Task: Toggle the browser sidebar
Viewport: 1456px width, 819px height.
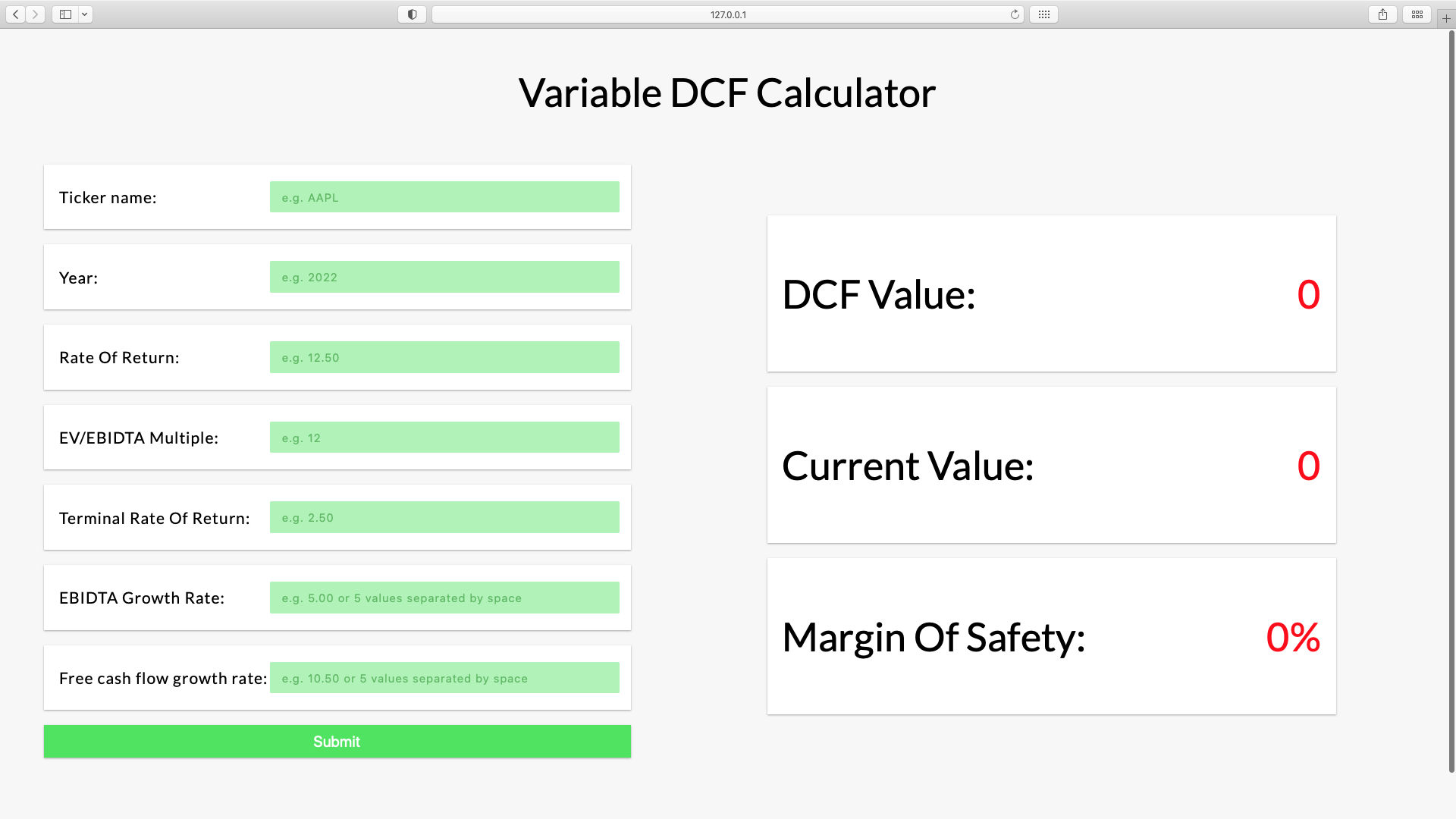Action: [x=64, y=14]
